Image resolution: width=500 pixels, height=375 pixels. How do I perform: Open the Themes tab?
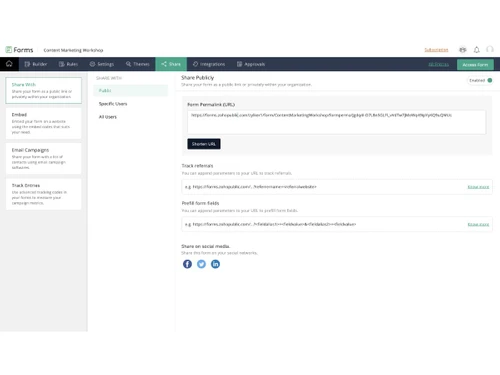tap(138, 64)
